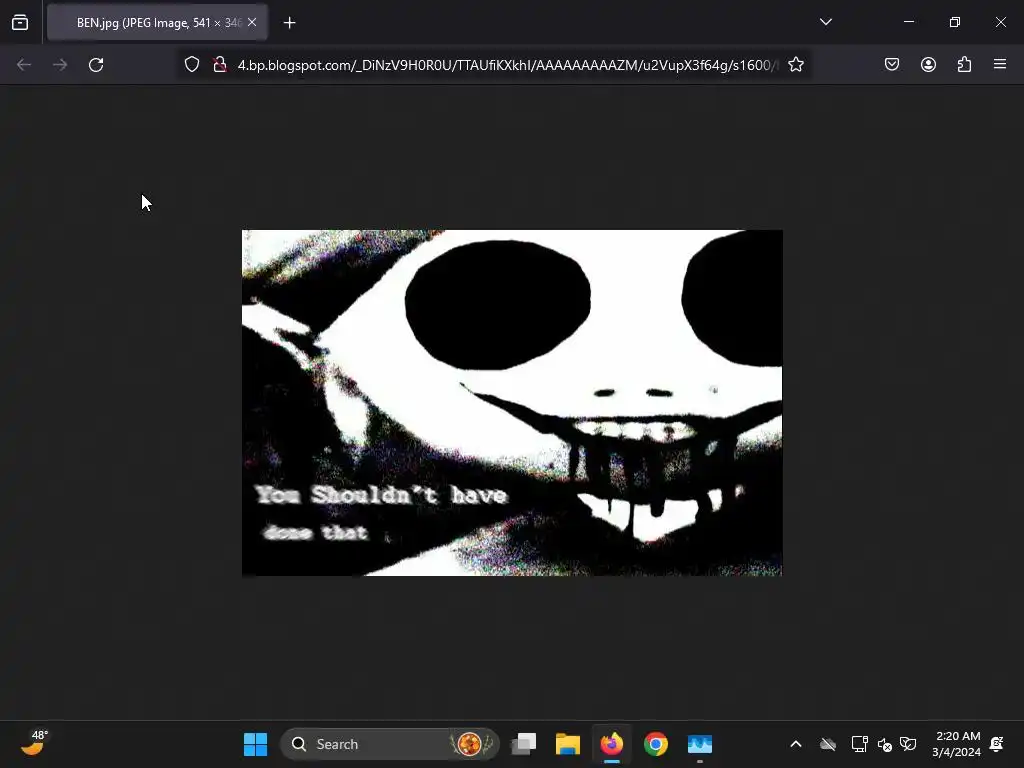Open Firefox account menu

tap(928, 64)
